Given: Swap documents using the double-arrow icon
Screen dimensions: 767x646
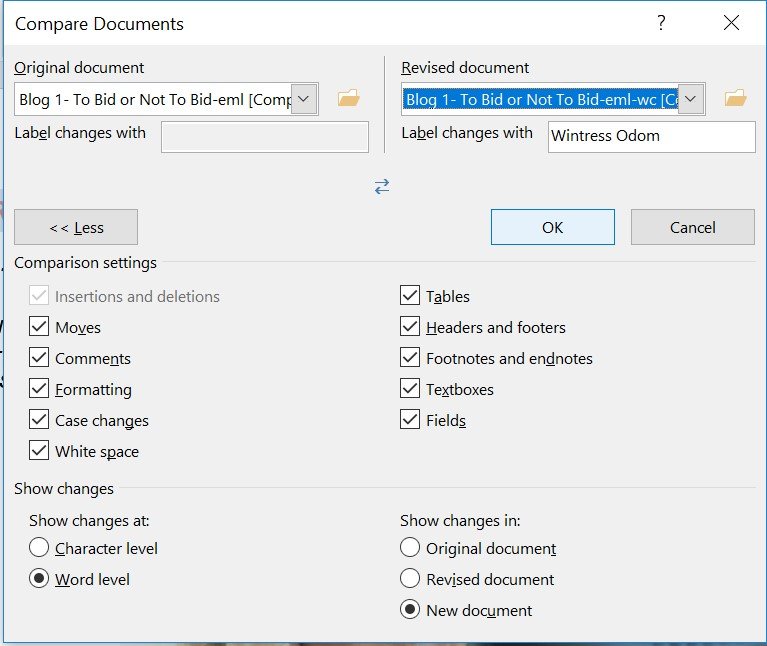Looking at the screenshot, I should click(382, 187).
